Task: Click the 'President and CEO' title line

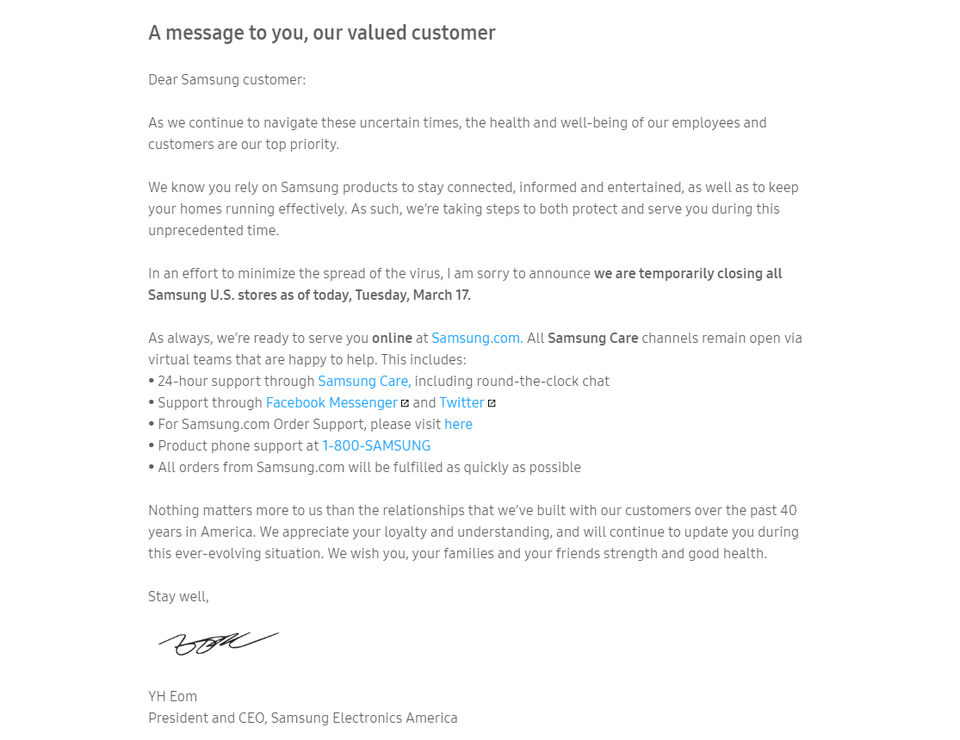Action: click(303, 718)
